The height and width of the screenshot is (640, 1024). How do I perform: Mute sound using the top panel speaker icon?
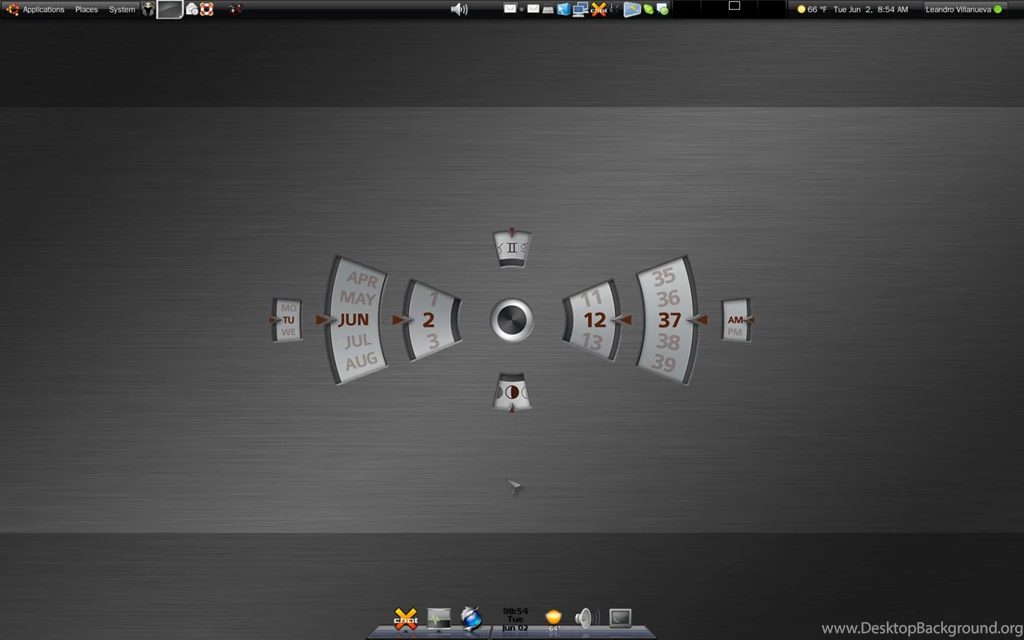[x=459, y=9]
